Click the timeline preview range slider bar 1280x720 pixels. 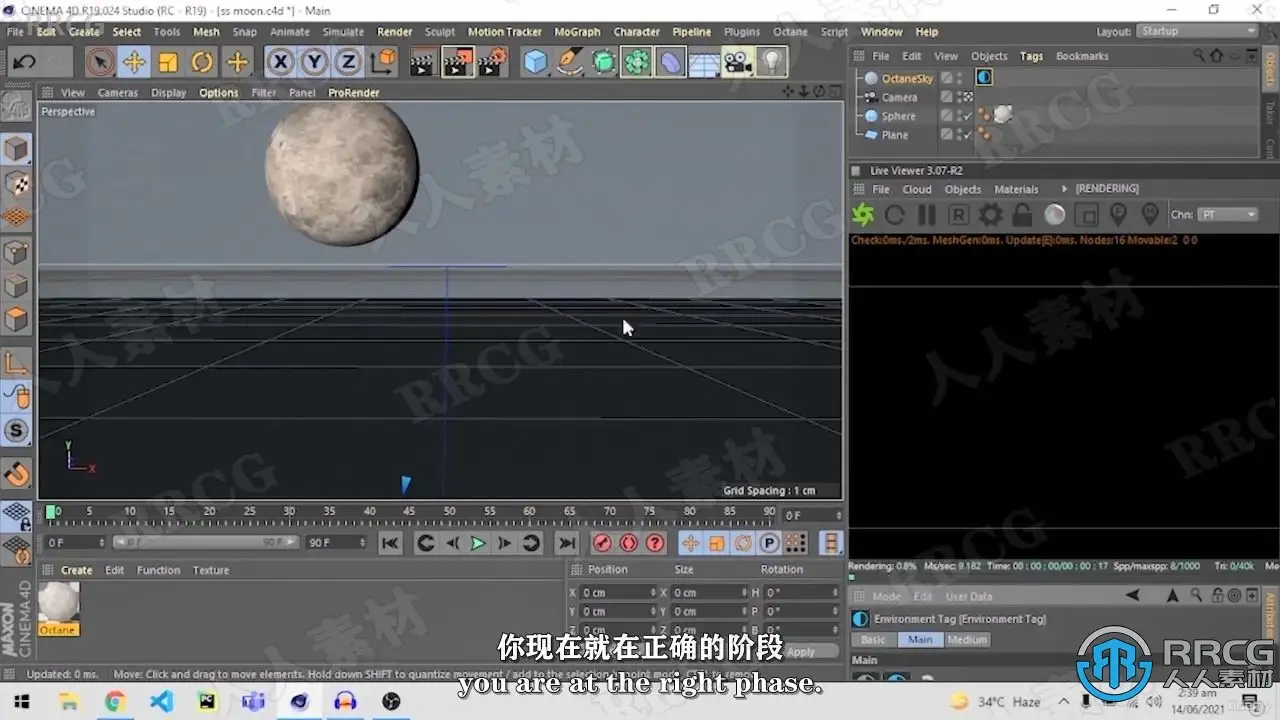click(205, 543)
